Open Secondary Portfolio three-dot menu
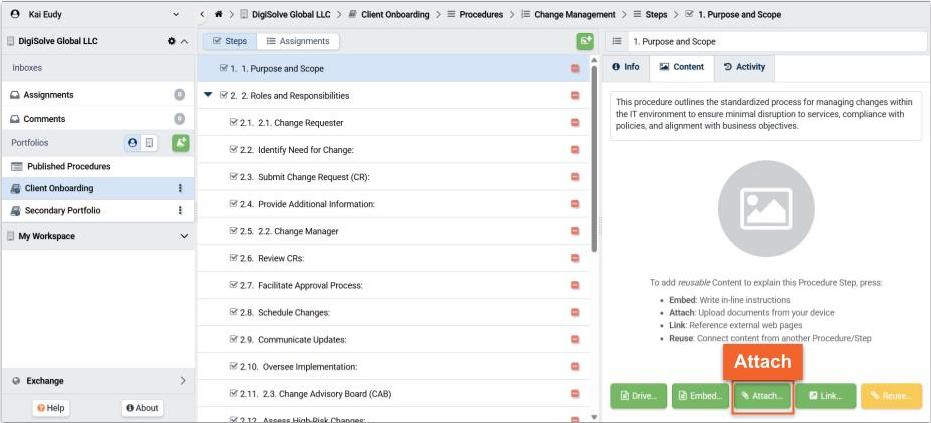931x423 pixels. [180, 211]
